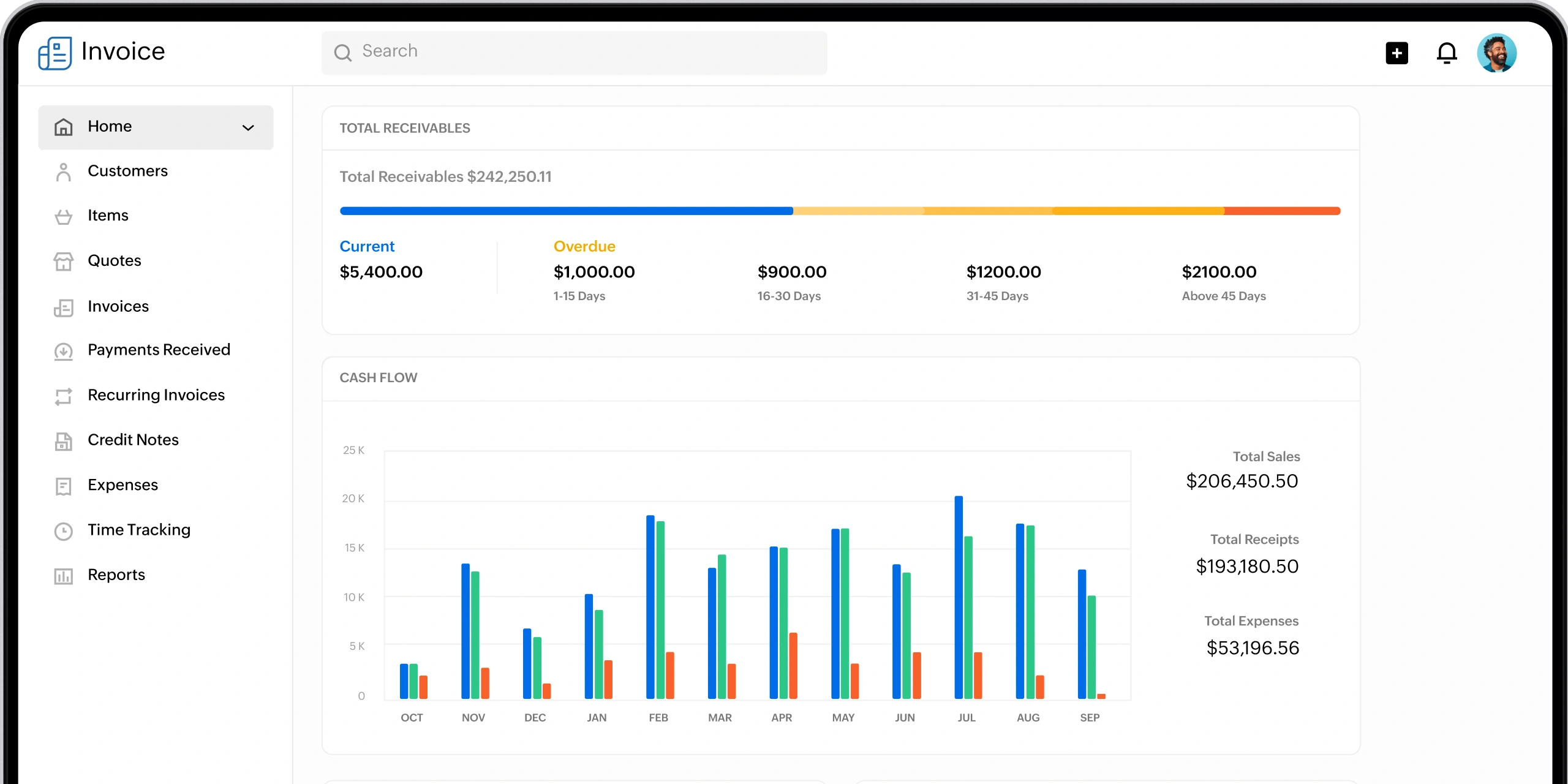The width and height of the screenshot is (1568, 784).
Task: Open Items from the sidebar icon
Action: 64,216
